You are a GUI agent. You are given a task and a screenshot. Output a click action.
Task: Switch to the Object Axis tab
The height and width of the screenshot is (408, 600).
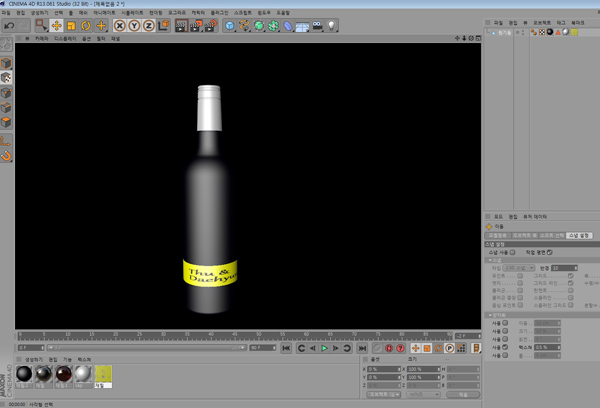(525, 235)
